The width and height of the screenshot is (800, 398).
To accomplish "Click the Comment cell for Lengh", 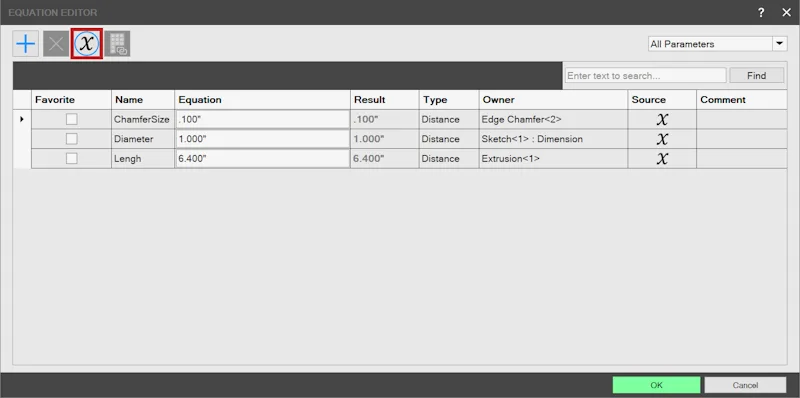I will [x=741, y=159].
